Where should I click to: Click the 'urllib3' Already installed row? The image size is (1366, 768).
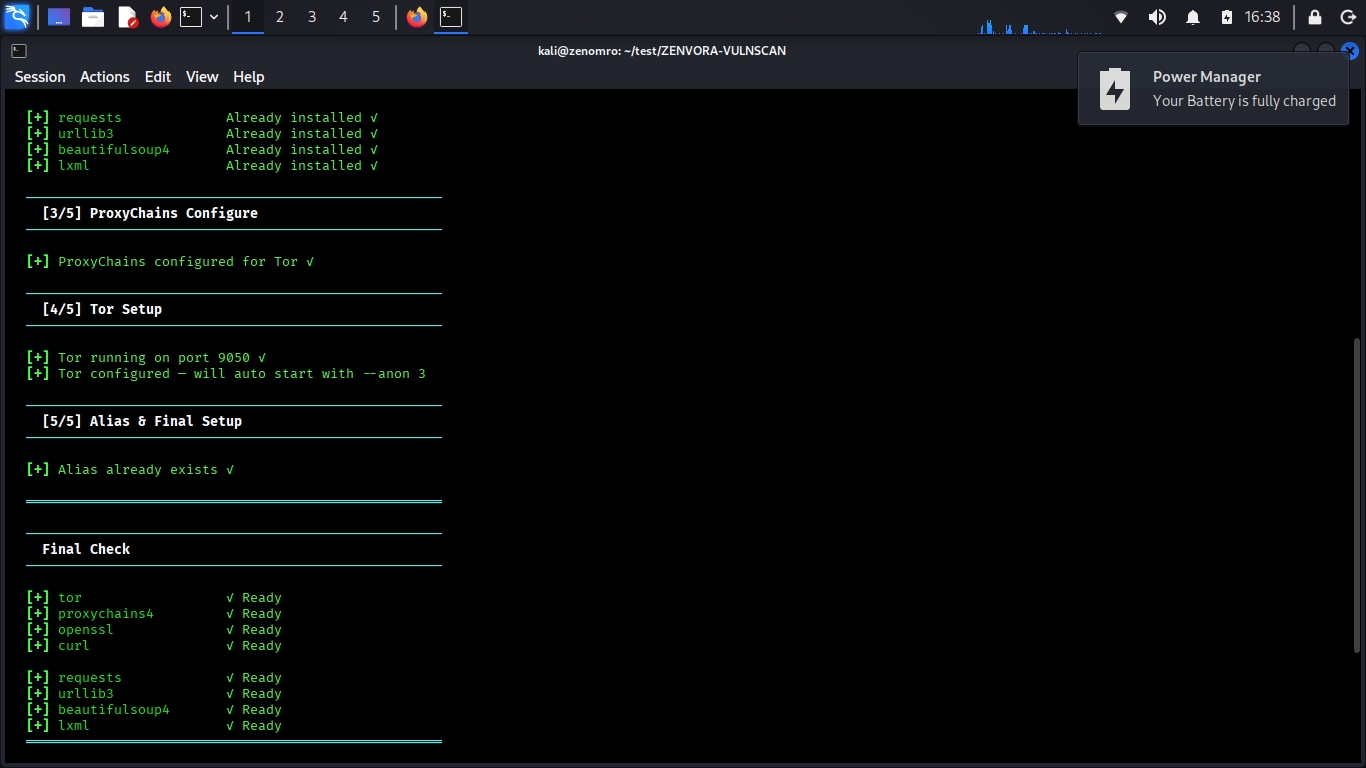(202, 133)
